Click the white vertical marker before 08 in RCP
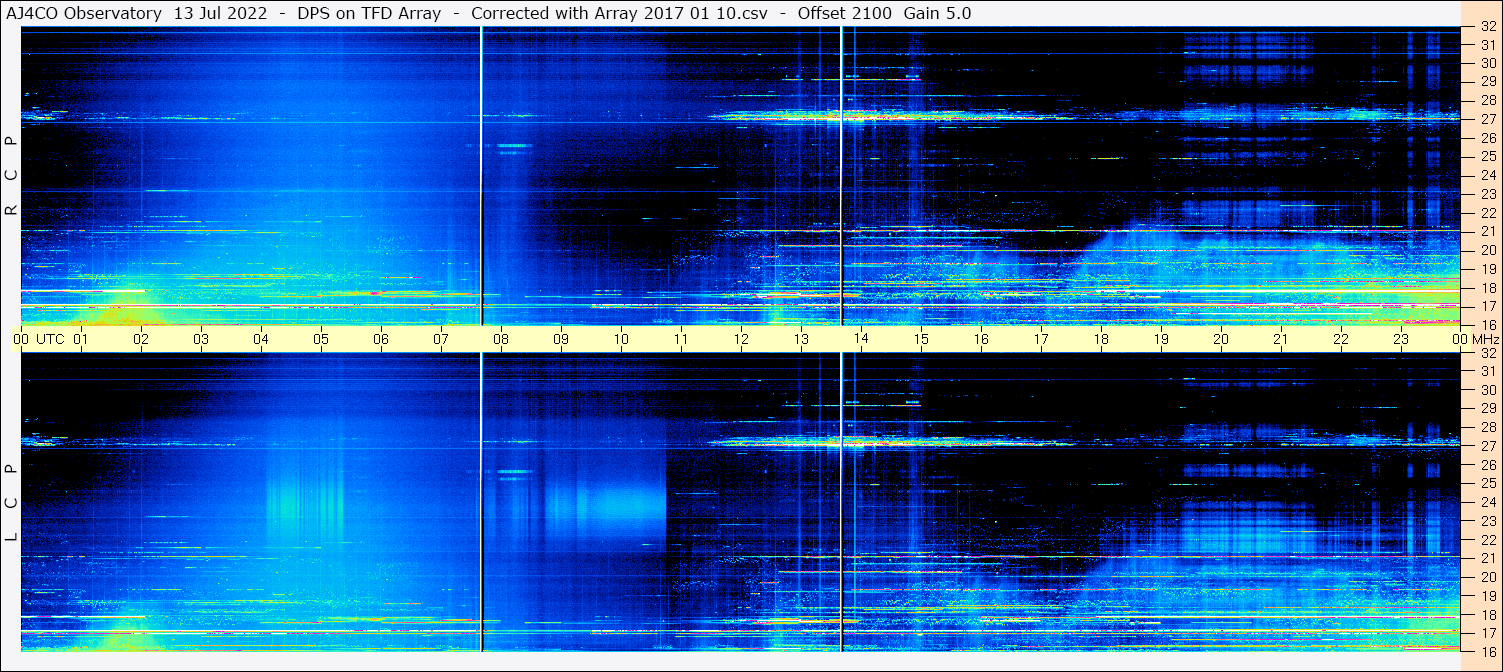1503x672 pixels. 481,176
